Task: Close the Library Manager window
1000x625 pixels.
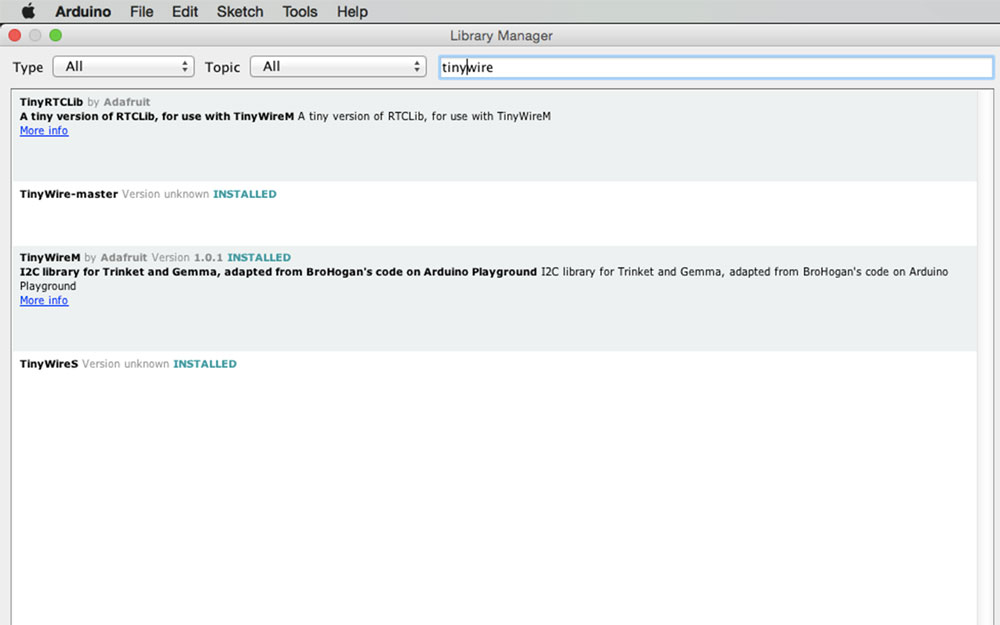Action: pos(15,35)
